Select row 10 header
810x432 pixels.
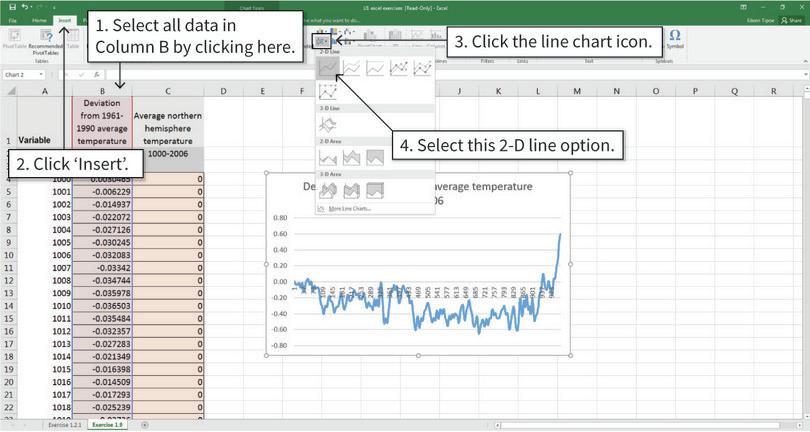[9, 255]
